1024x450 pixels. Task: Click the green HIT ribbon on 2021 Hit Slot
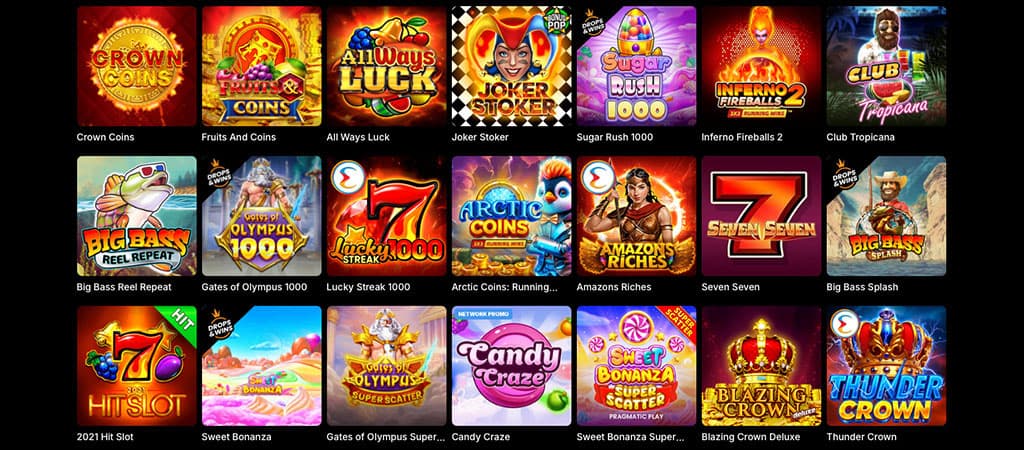click(180, 324)
